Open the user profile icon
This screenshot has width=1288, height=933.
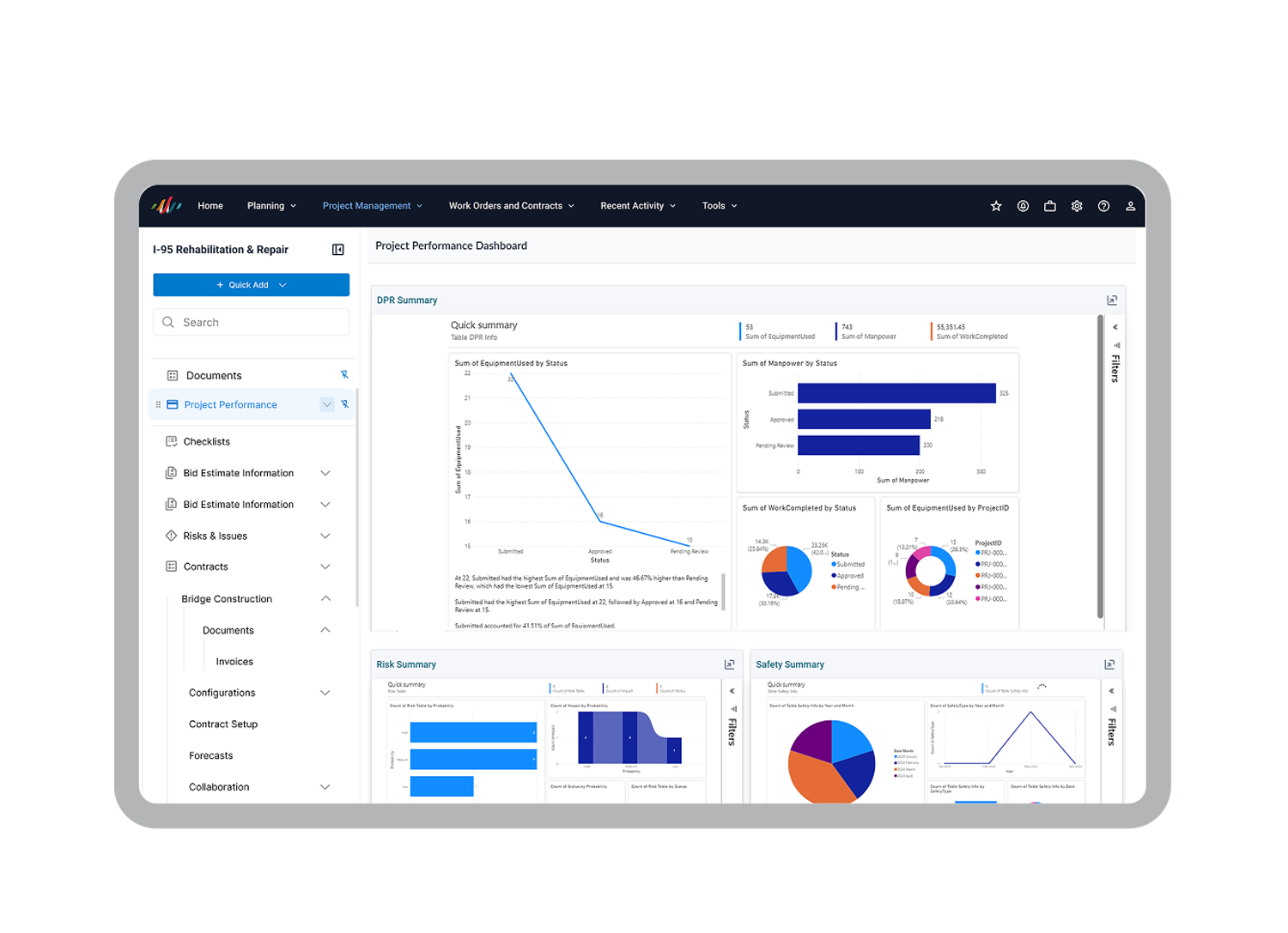point(1130,206)
